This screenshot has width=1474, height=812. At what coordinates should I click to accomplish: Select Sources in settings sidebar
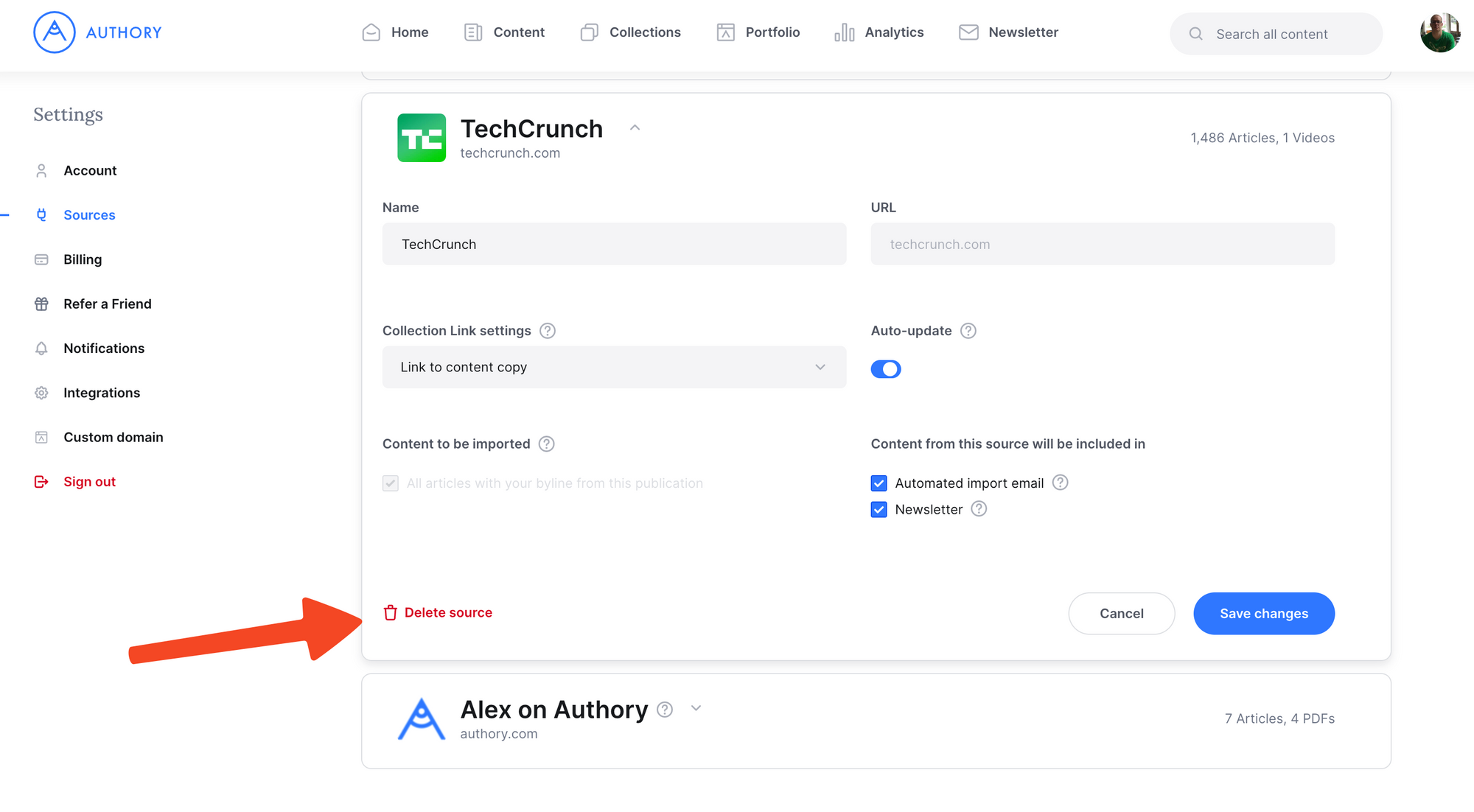(x=89, y=215)
